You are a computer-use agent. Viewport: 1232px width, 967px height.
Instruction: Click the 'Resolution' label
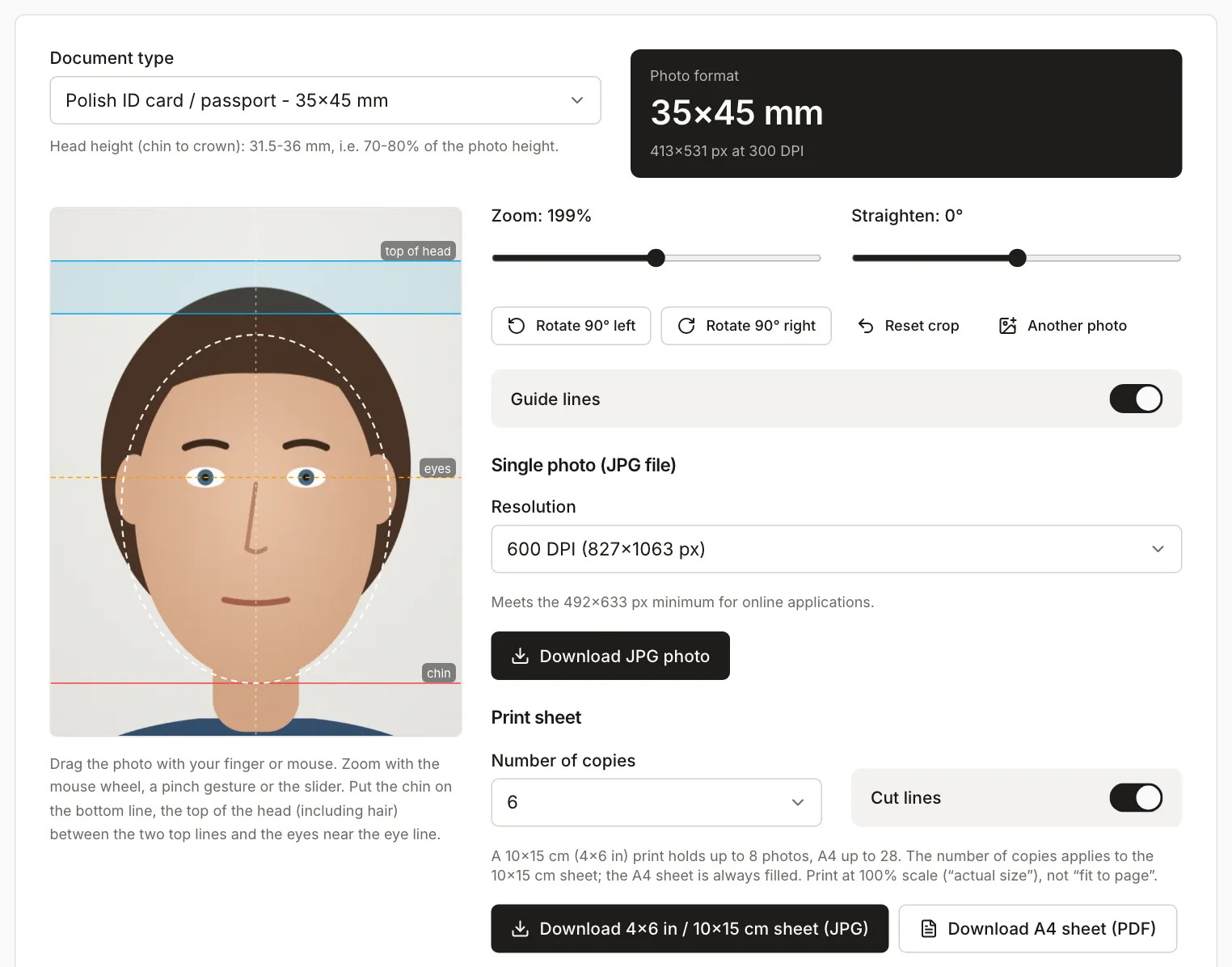coord(534,507)
